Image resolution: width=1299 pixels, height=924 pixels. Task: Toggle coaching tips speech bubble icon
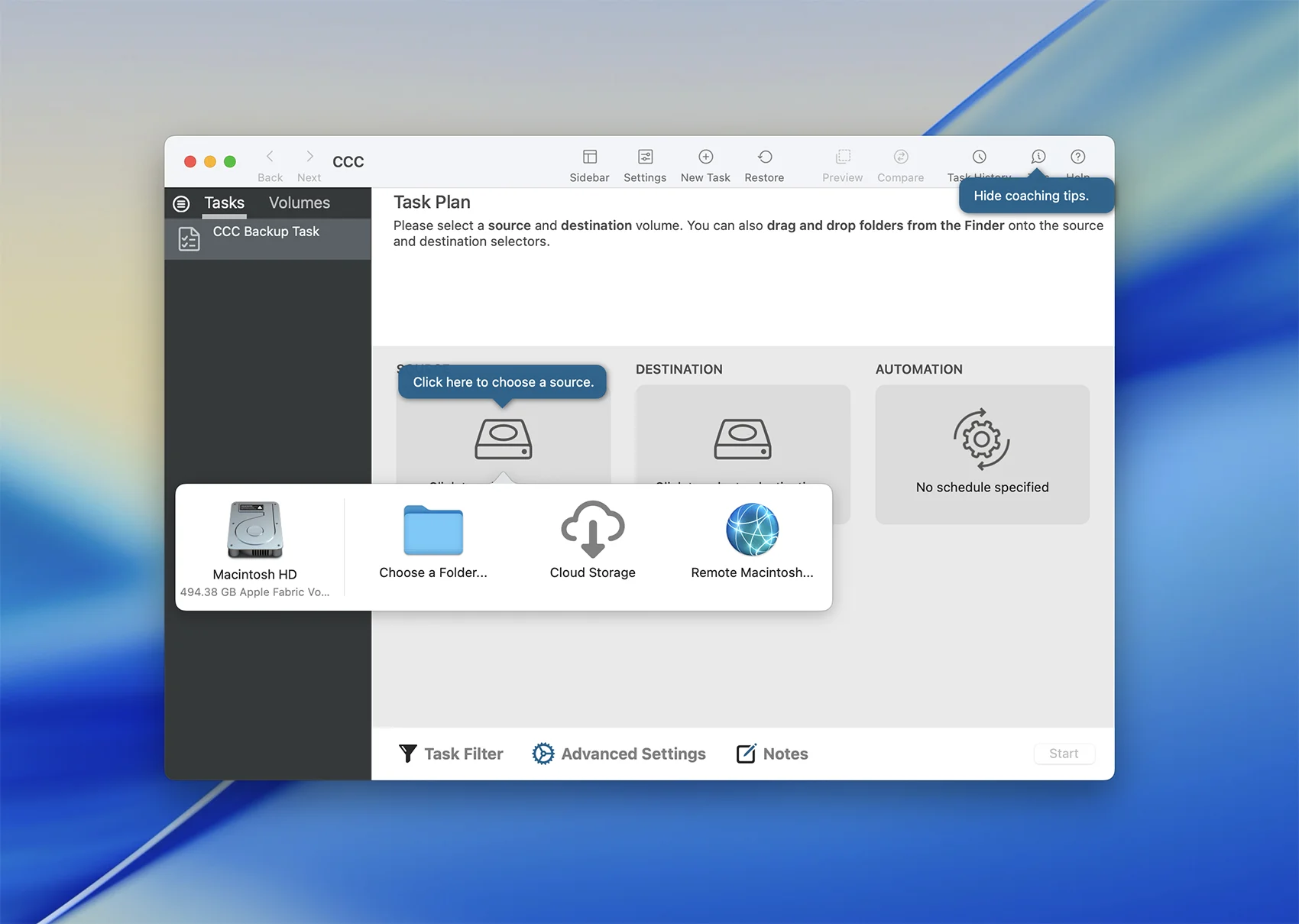pyautogui.click(x=1038, y=157)
